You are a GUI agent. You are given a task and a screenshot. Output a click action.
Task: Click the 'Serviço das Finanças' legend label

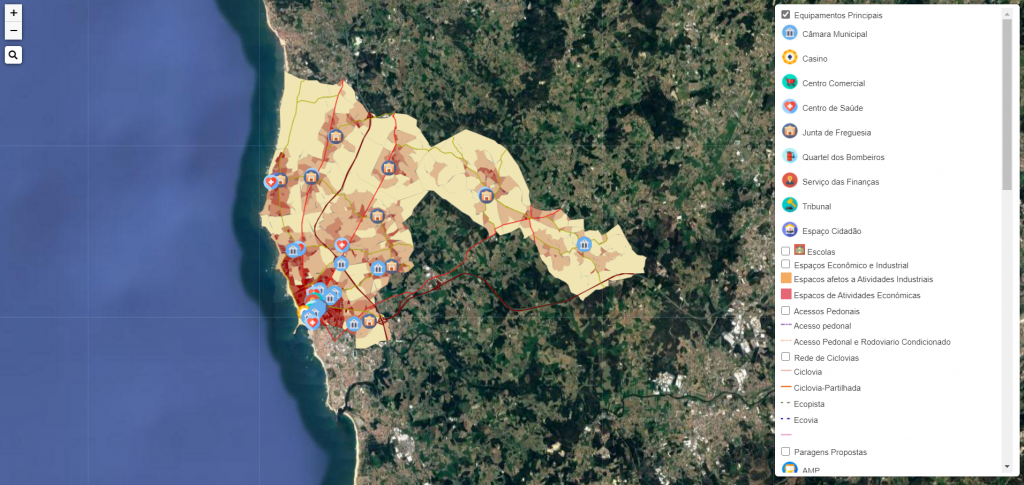[840, 181]
